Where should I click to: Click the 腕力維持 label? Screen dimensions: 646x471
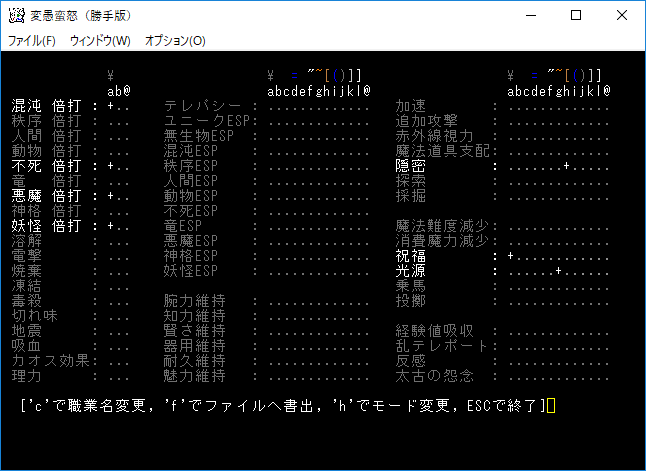pos(194,301)
